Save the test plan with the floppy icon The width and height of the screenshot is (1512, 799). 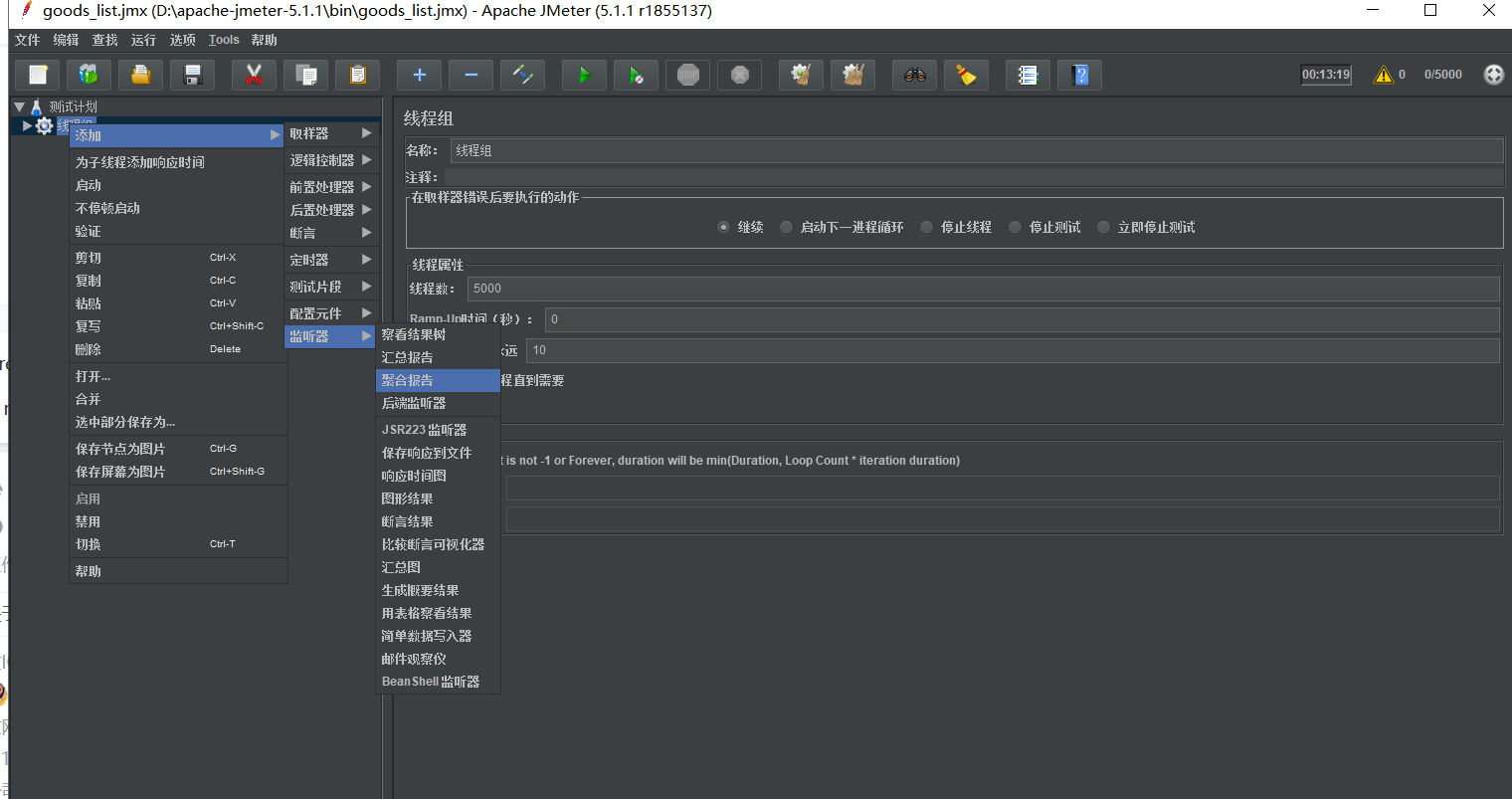(x=193, y=75)
